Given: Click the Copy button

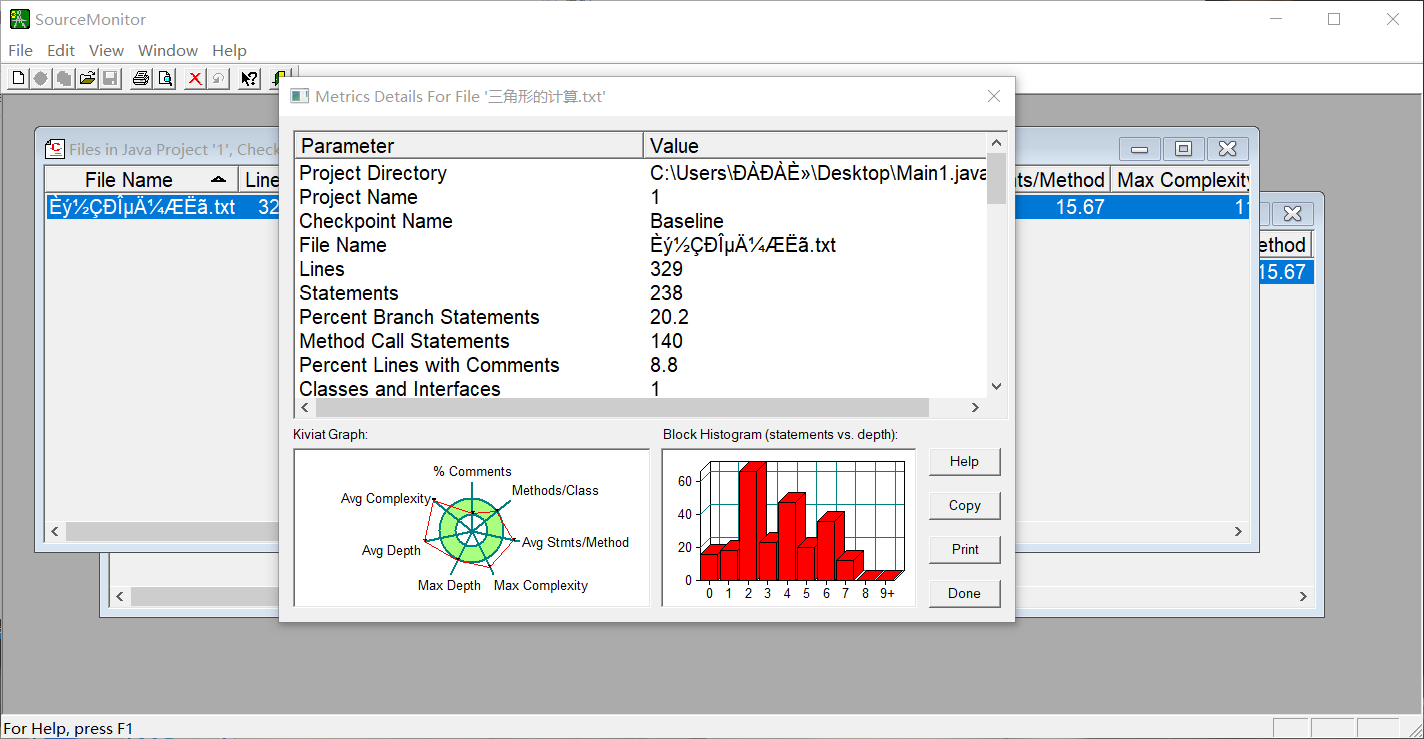Looking at the screenshot, I should click(964, 505).
